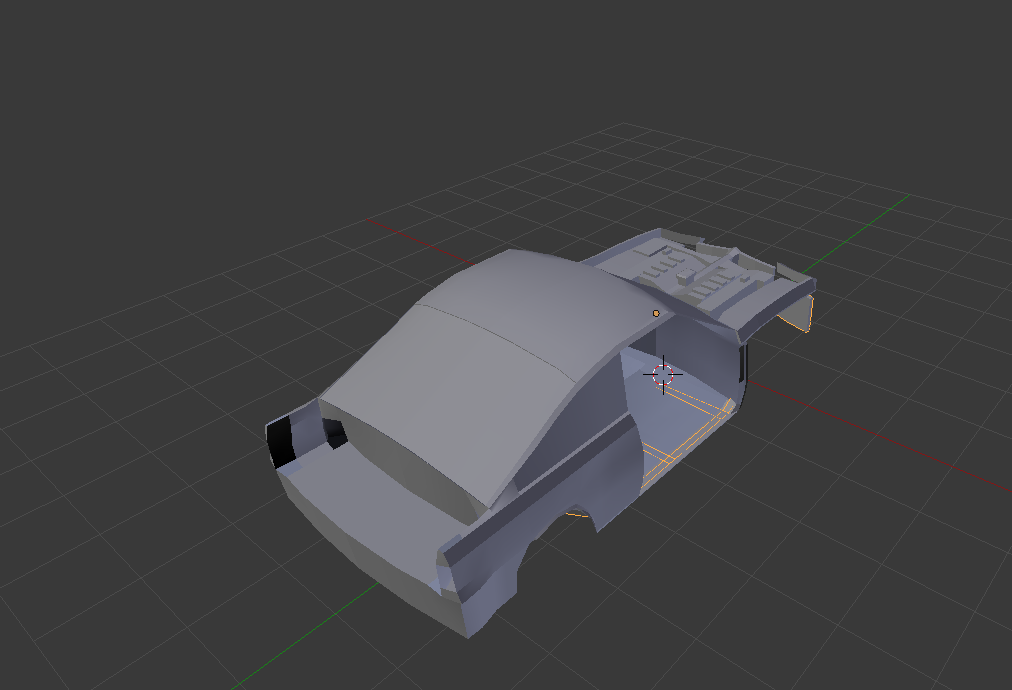Select the orange object origin dot
This screenshot has height=690, width=1012.
pyautogui.click(x=656, y=314)
